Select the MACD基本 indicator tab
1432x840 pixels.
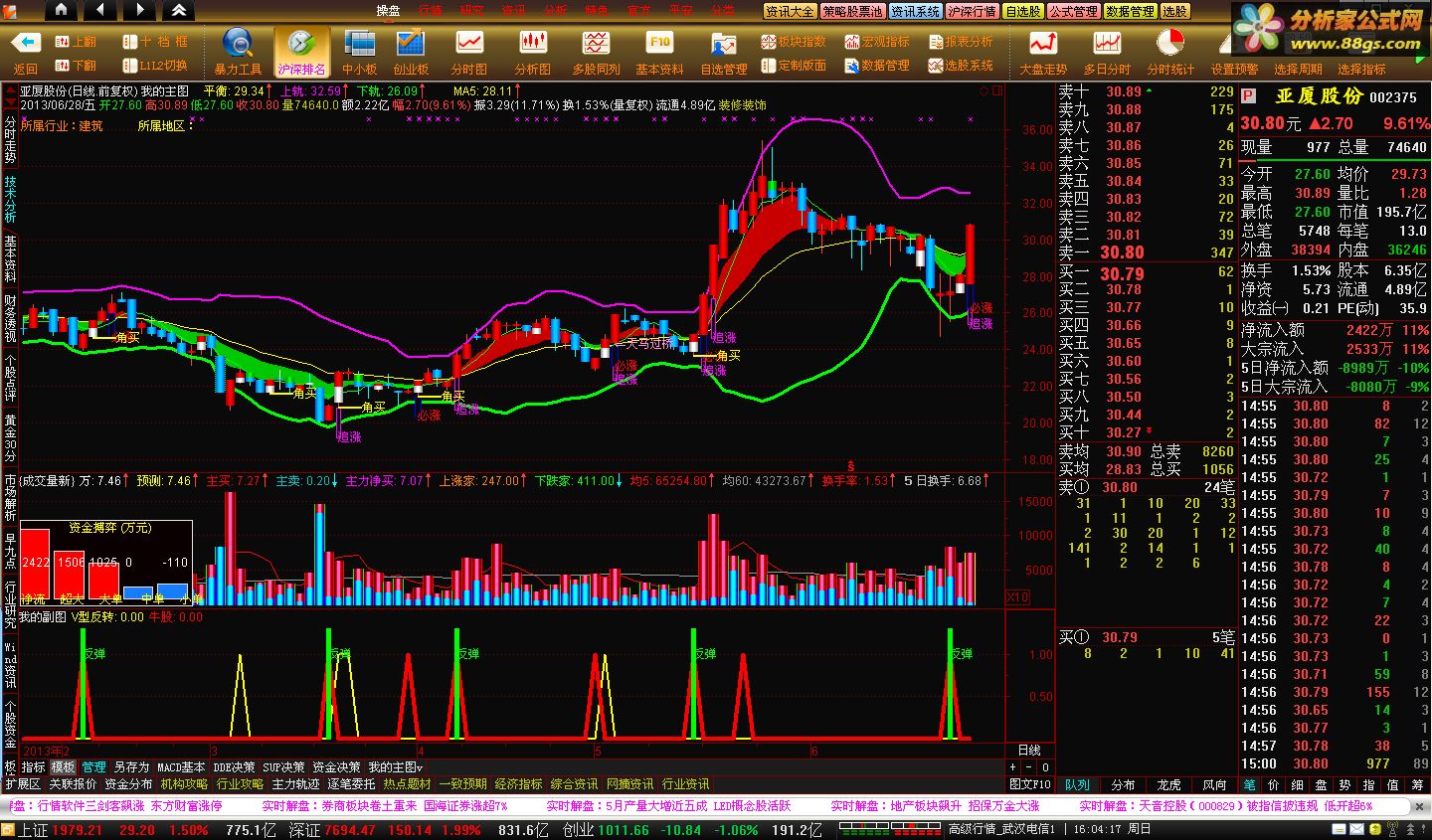(x=181, y=767)
